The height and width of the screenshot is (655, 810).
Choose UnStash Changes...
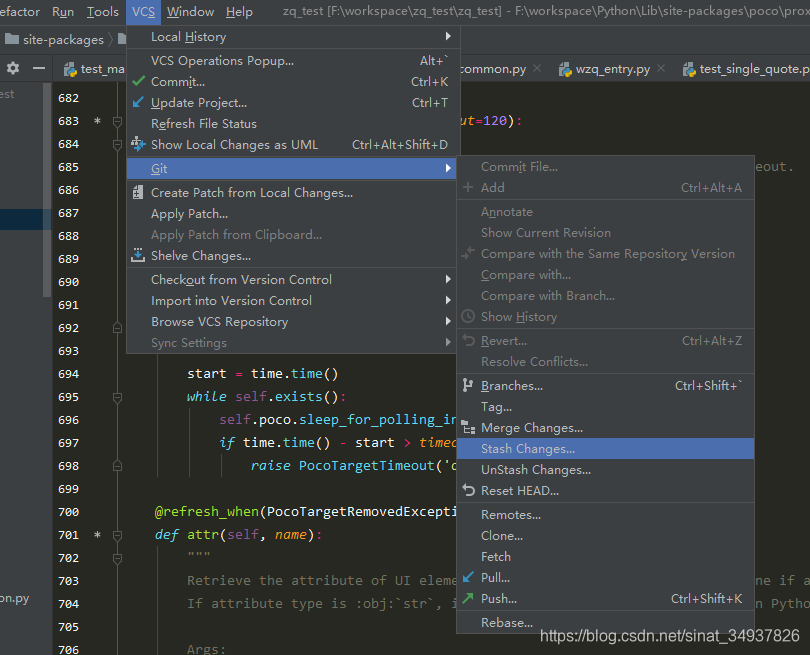tap(605, 470)
